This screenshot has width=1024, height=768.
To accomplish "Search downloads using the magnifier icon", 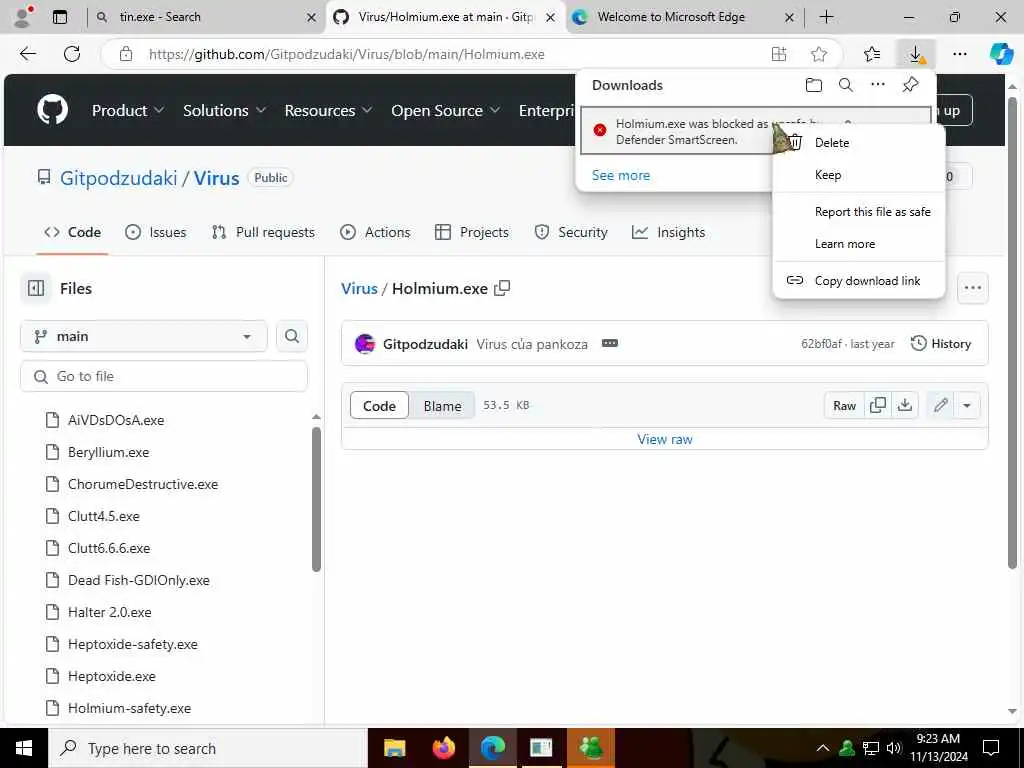I will 846,85.
